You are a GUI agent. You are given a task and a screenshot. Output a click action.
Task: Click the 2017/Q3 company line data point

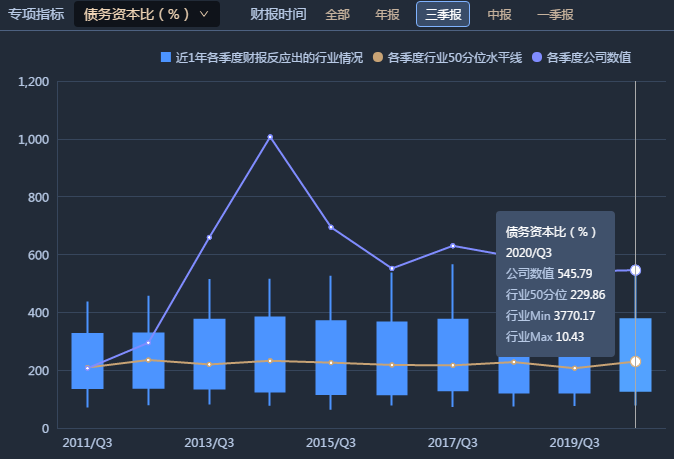453,245
